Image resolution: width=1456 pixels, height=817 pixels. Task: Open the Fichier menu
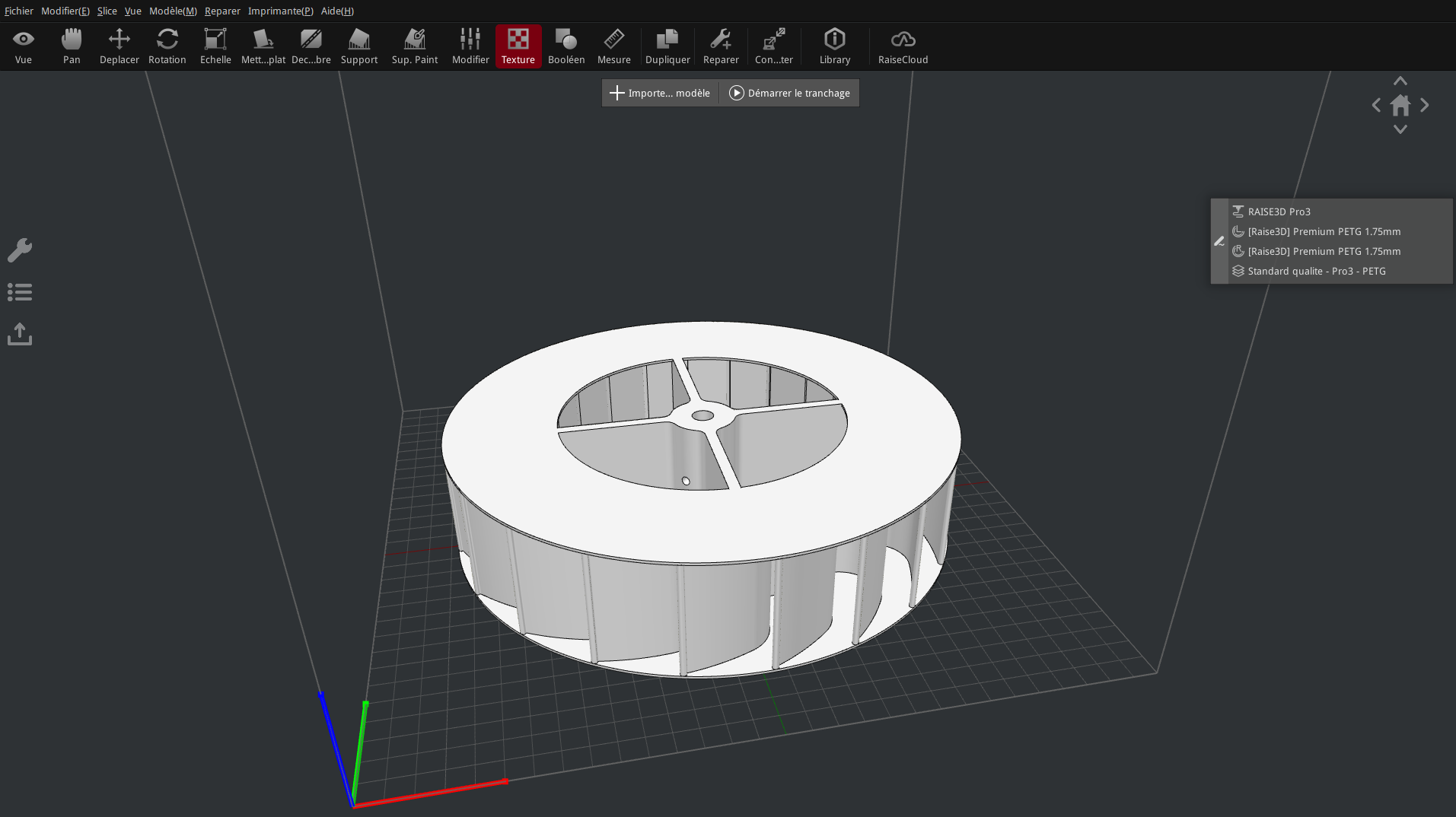pyautogui.click(x=19, y=11)
